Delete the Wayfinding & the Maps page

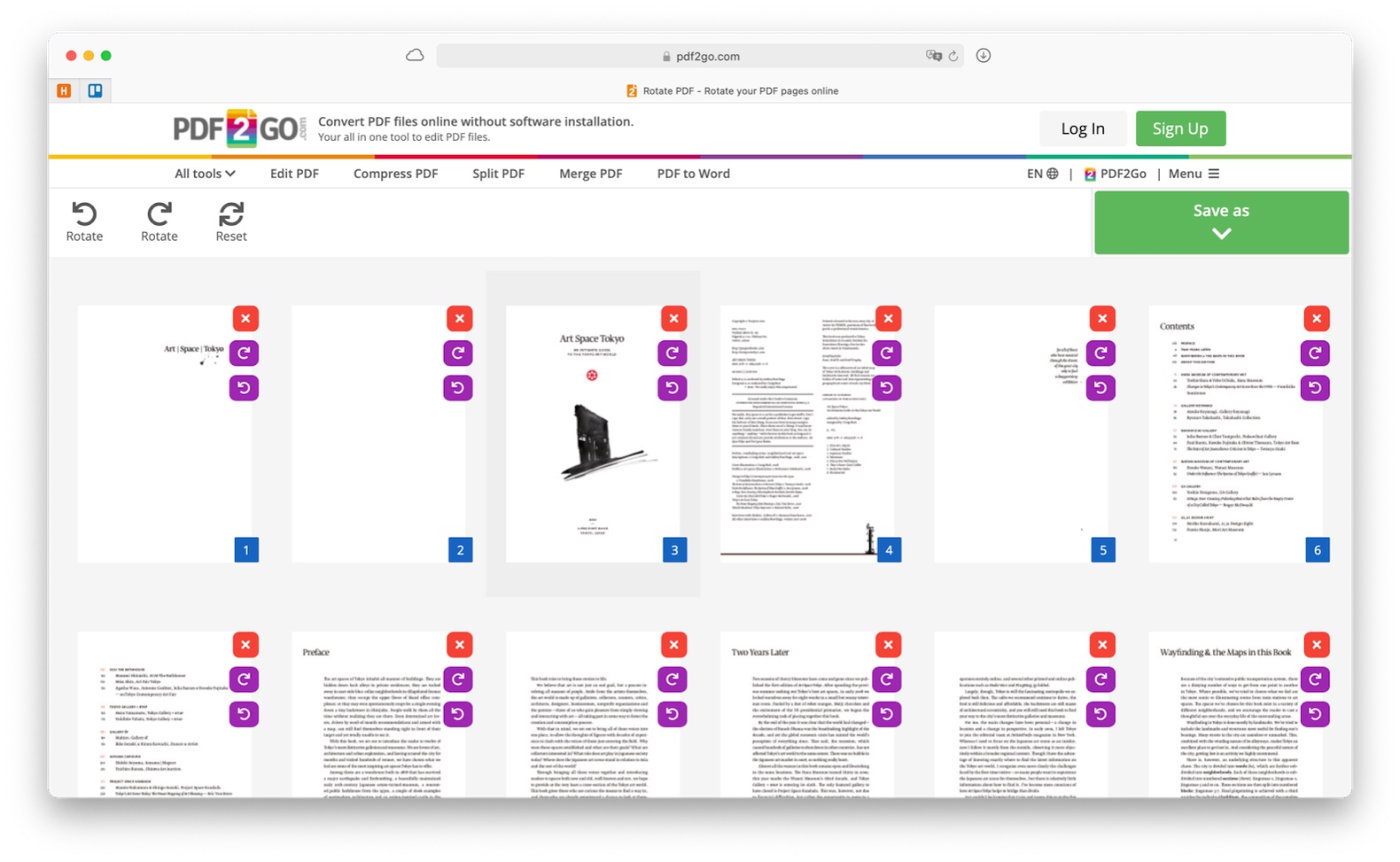(1317, 644)
